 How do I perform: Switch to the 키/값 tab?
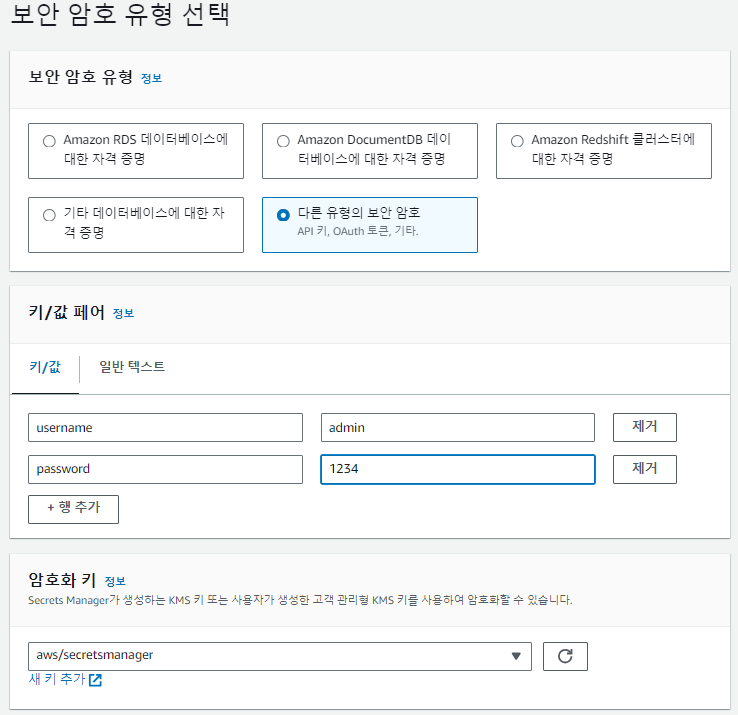tap(45, 367)
